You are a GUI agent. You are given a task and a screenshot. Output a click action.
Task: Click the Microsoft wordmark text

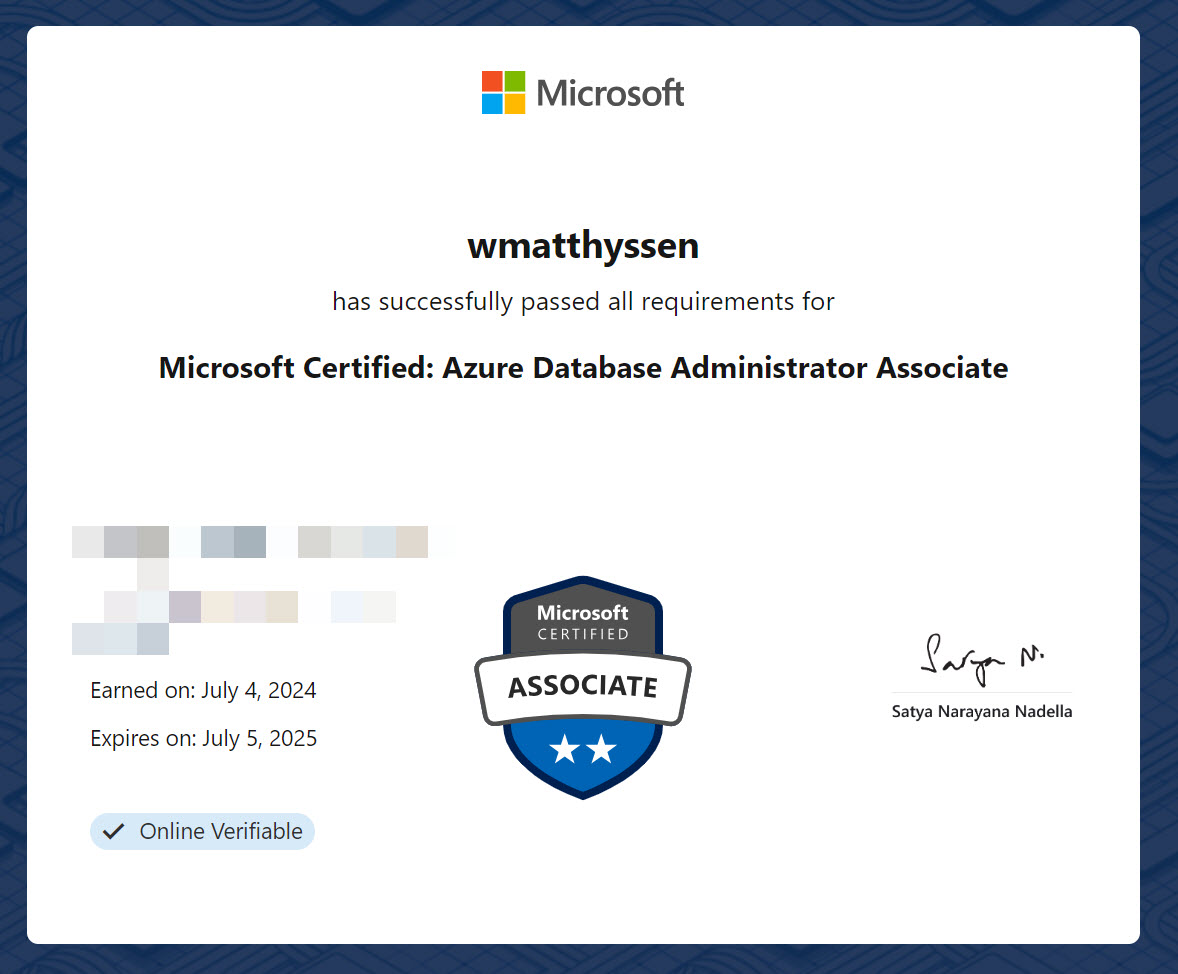pyautogui.click(x=610, y=93)
